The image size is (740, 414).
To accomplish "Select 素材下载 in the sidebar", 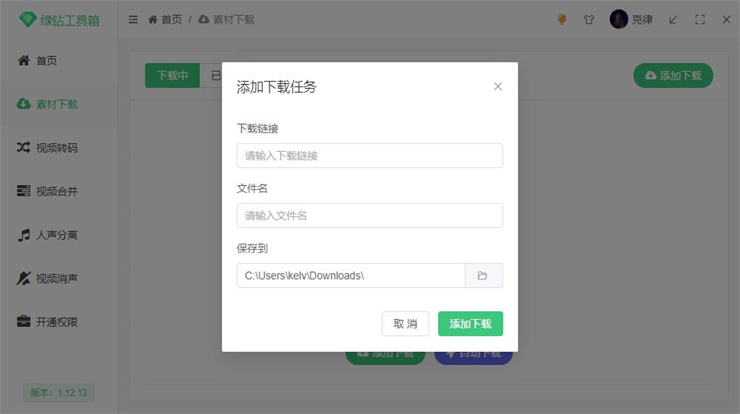I will click(59, 104).
